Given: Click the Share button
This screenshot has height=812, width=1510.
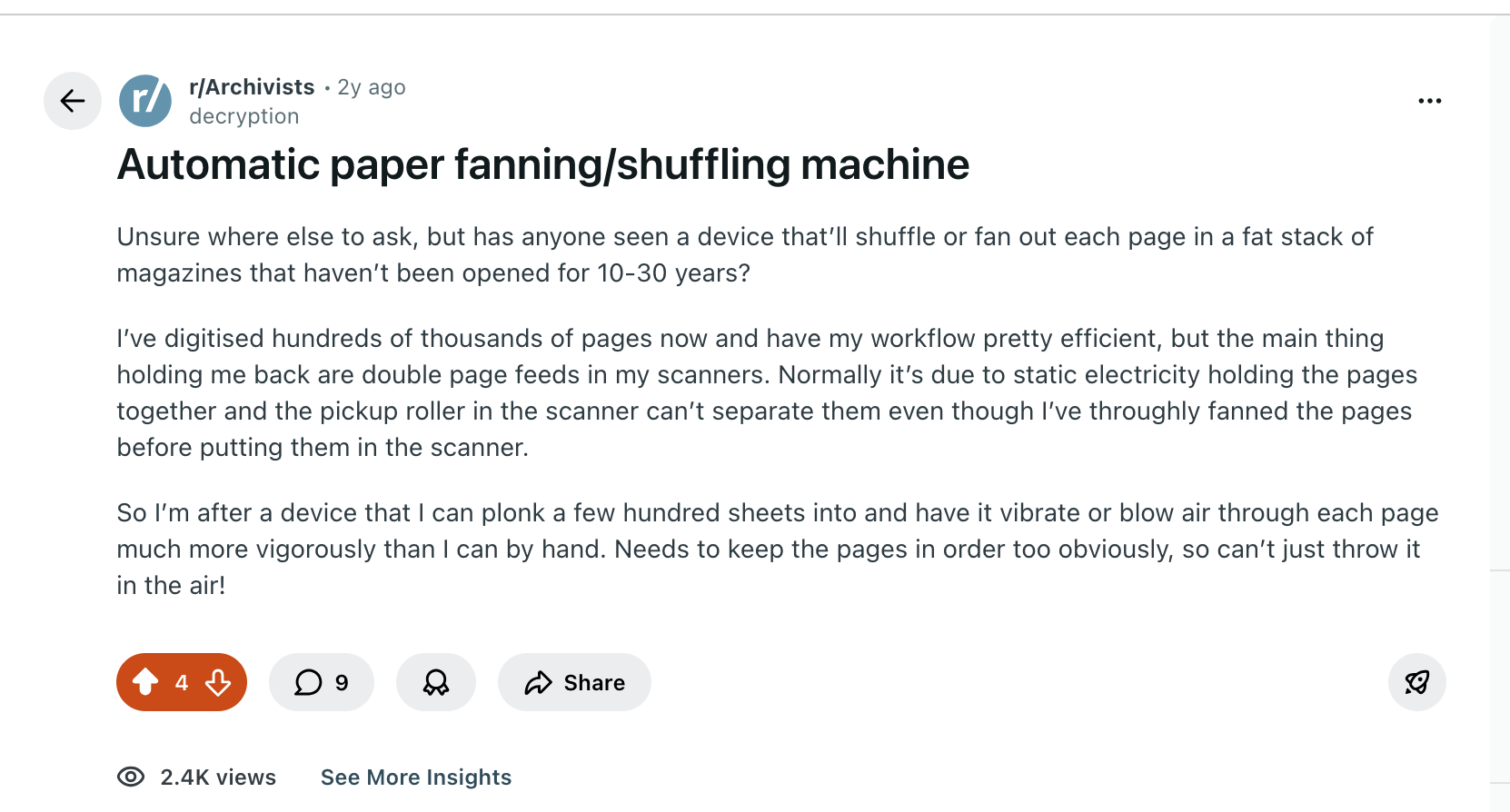Looking at the screenshot, I should tap(574, 682).
